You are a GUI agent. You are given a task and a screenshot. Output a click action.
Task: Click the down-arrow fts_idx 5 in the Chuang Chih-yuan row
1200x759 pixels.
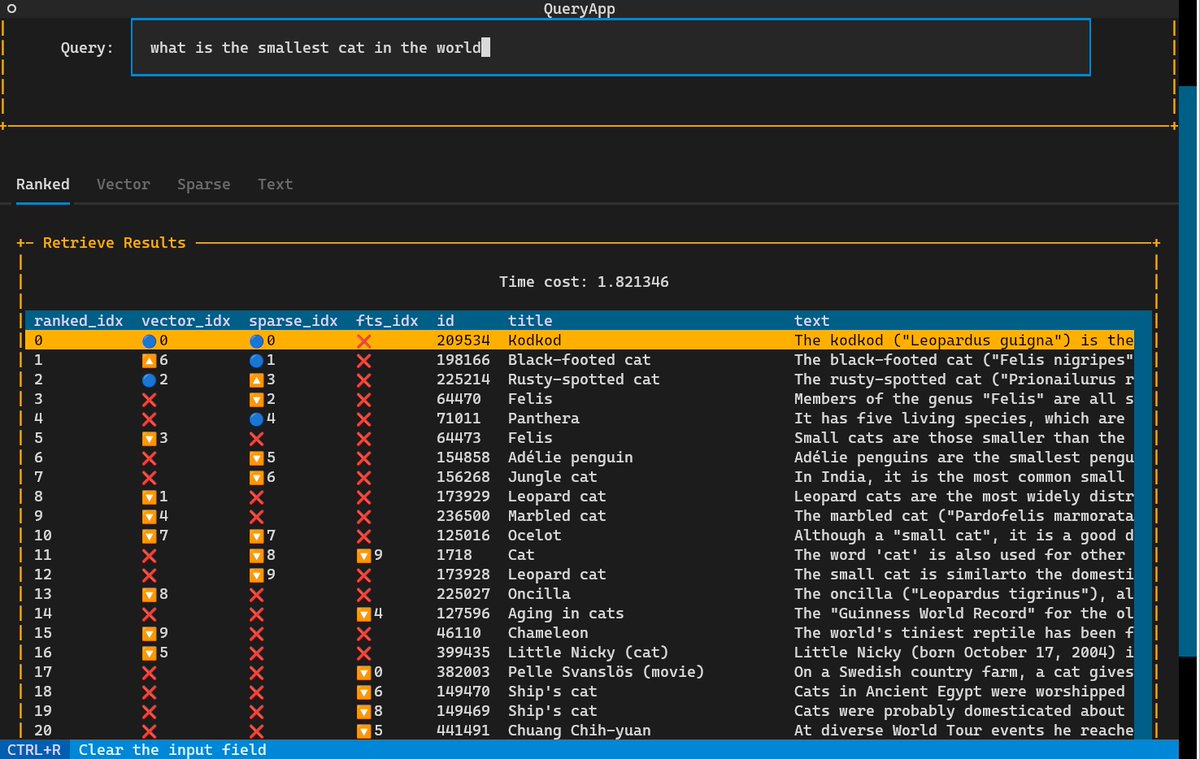point(369,730)
